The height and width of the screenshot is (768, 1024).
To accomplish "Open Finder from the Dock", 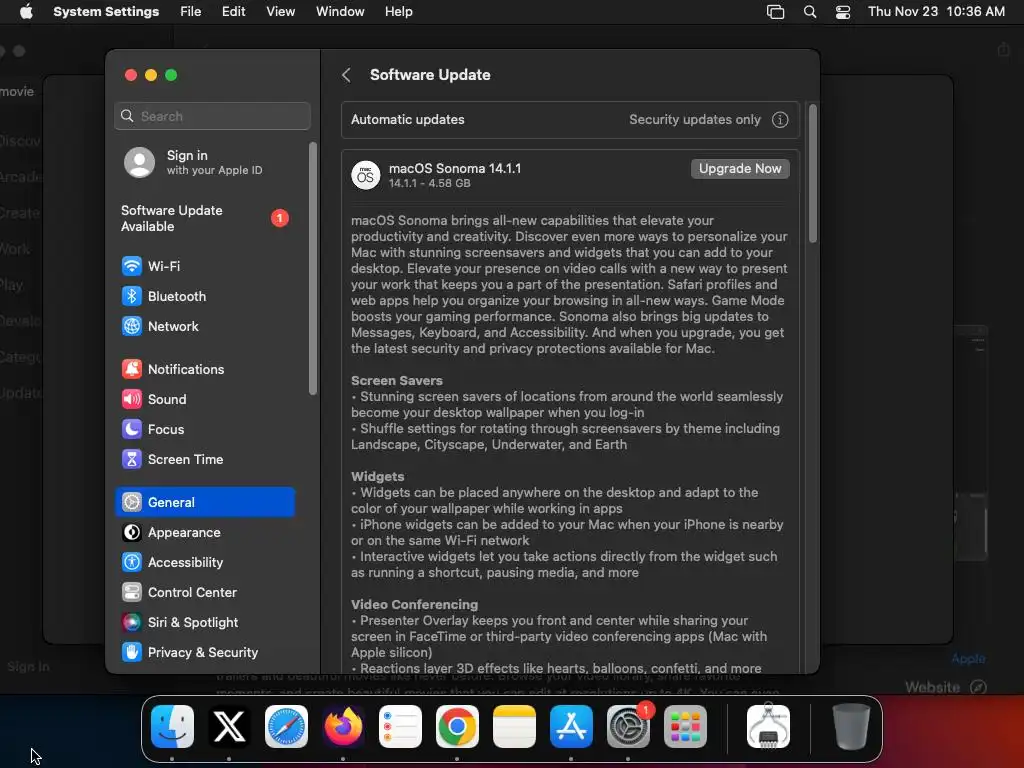I will coord(172,726).
